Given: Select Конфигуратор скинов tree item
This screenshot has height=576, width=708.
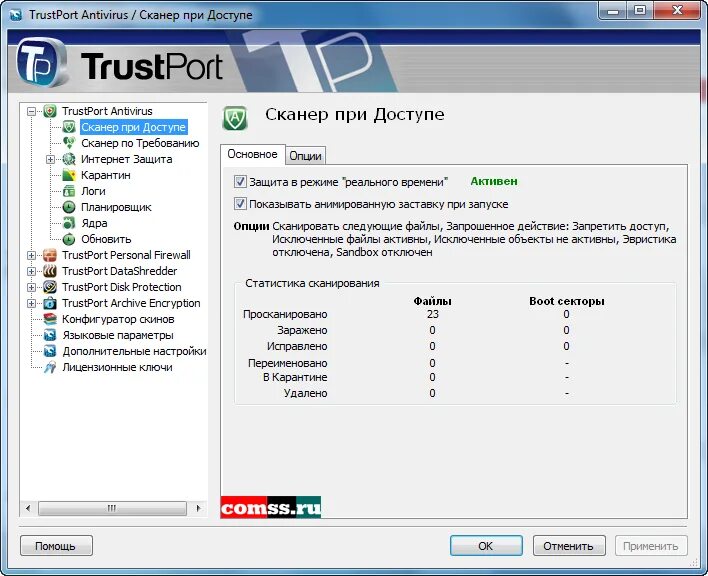Looking at the screenshot, I should (118, 319).
